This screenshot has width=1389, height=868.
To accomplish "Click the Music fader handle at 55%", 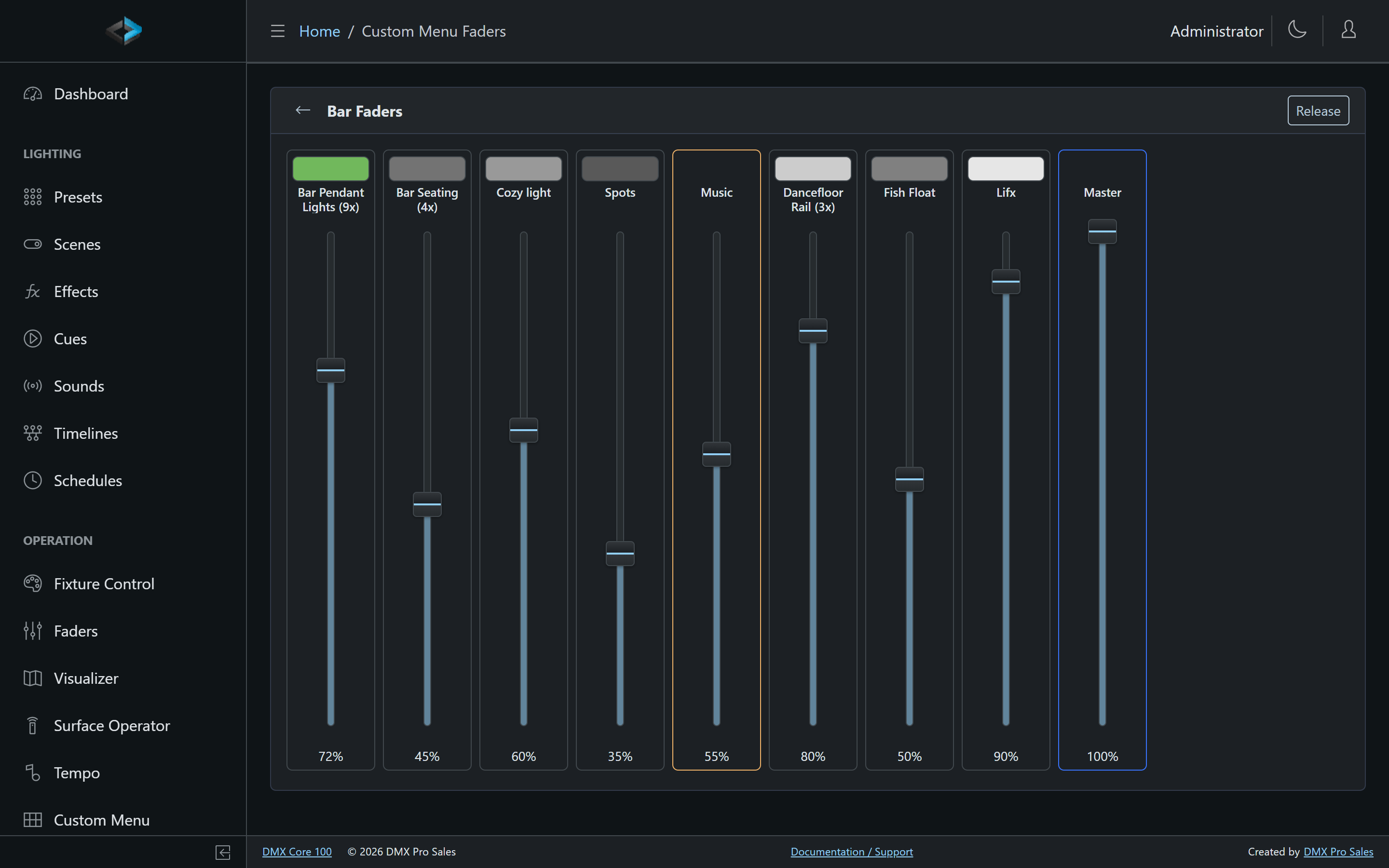I will click(x=716, y=454).
